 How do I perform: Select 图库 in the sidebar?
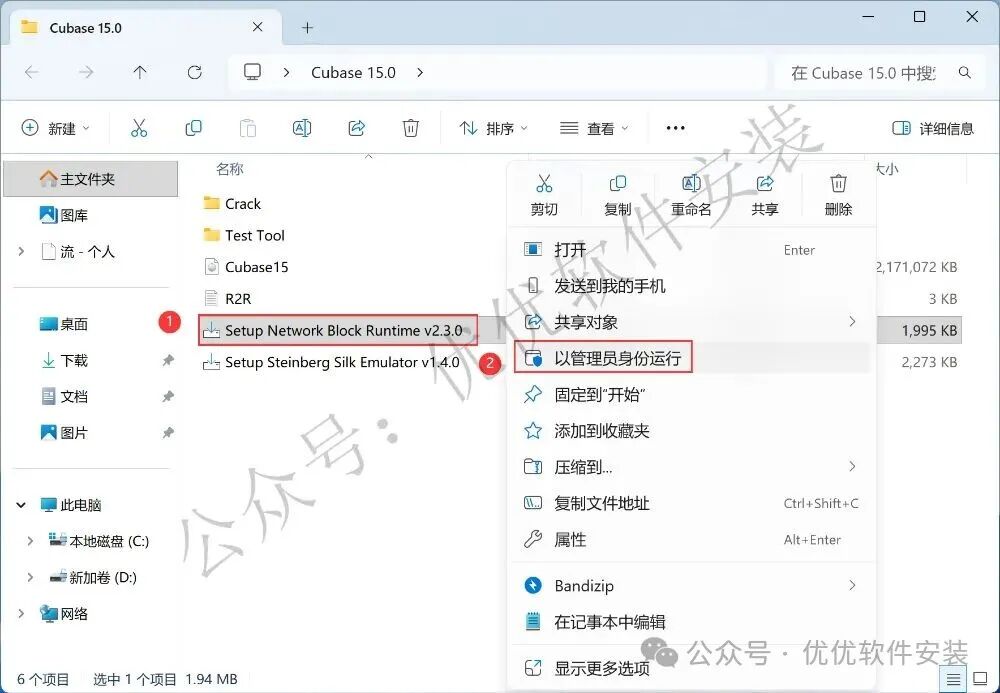click(91, 215)
